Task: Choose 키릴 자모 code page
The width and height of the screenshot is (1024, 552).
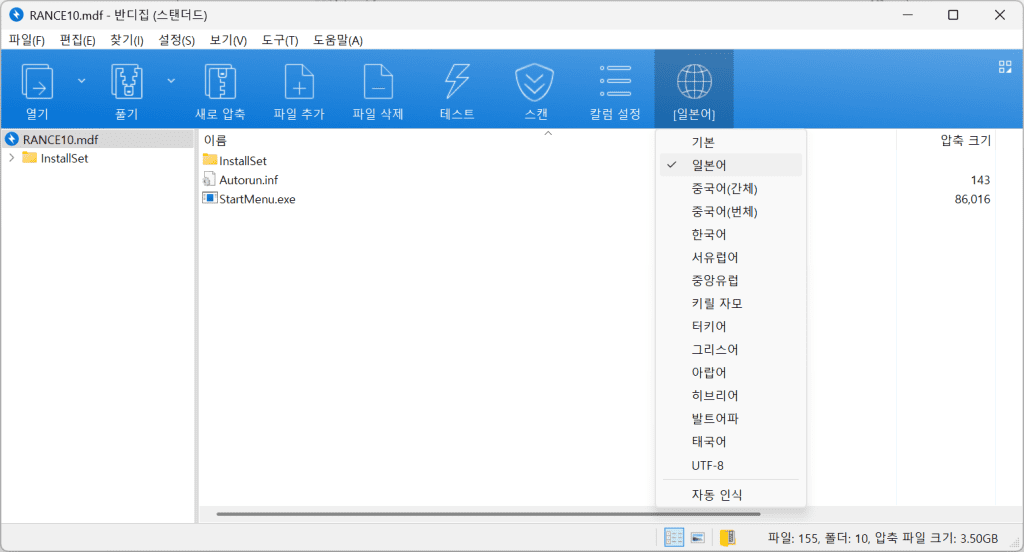Action: (731, 303)
